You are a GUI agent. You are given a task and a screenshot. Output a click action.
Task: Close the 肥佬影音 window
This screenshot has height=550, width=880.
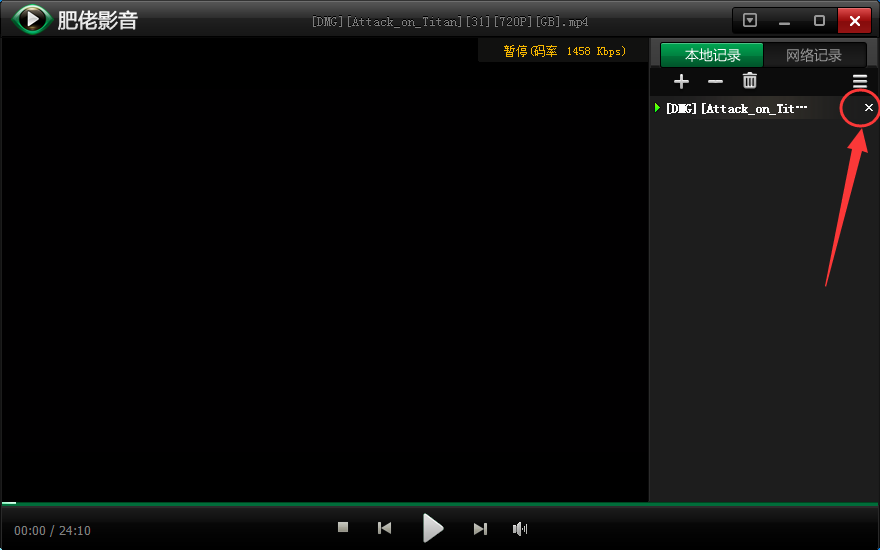[854, 21]
